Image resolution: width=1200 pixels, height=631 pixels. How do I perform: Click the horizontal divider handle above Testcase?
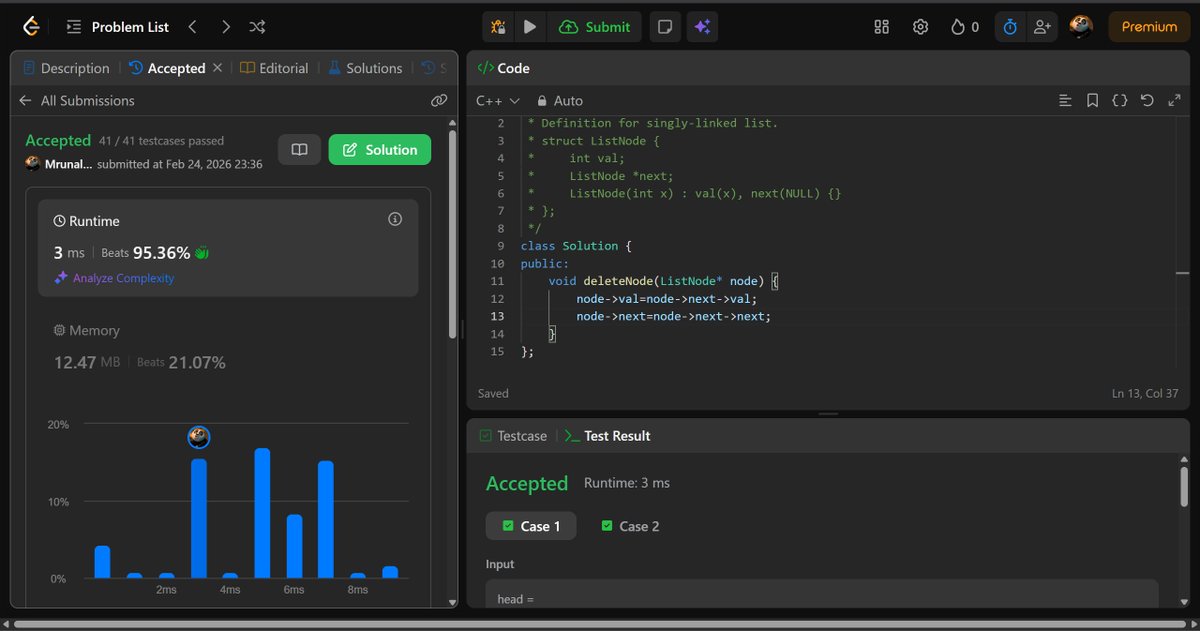pyautogui.click(x=828, y=413)
